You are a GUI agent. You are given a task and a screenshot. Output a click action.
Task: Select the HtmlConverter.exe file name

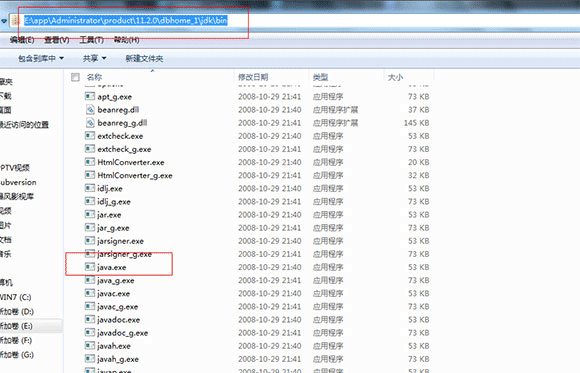click(131, 162)
